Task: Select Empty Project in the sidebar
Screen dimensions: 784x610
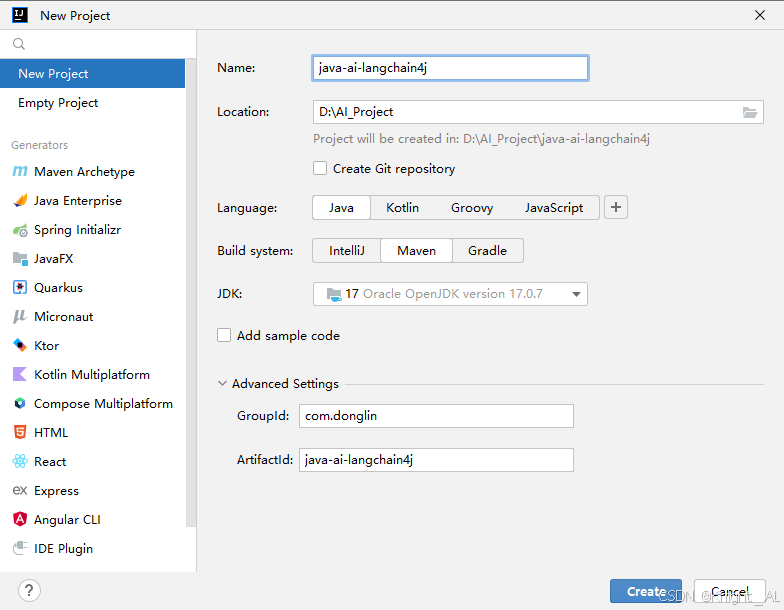Action: point(92,102)
